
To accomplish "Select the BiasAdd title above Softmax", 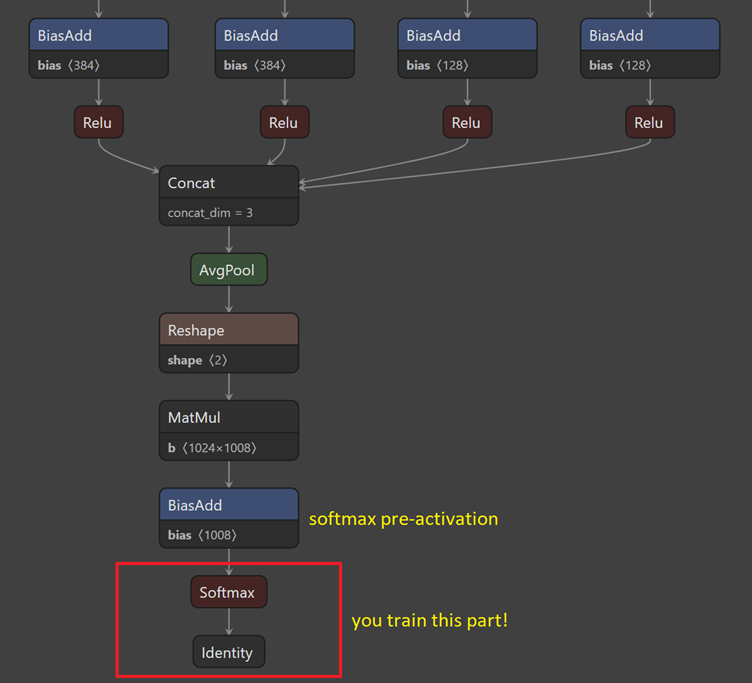I will click(228, 505).
